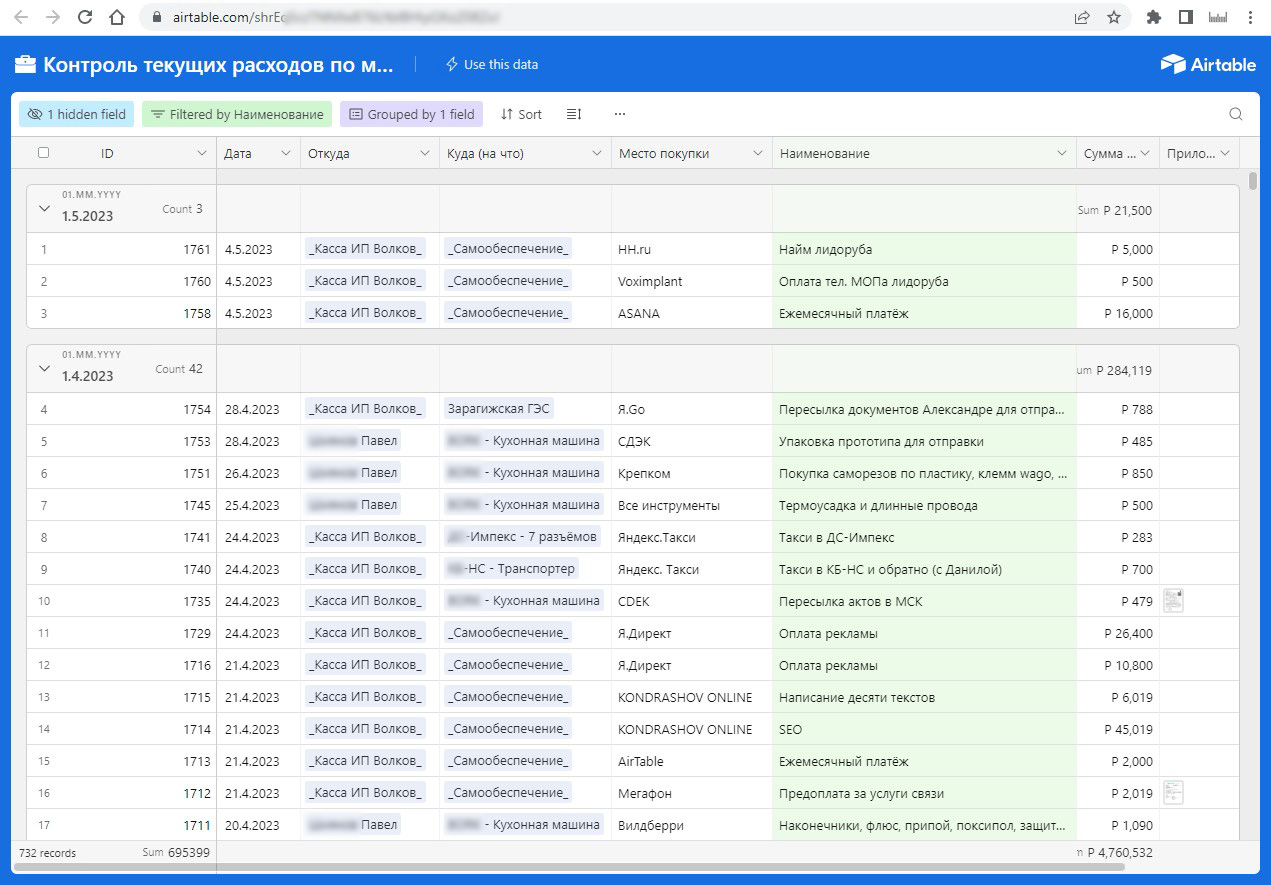Image resolution: width=1271 pixels, height=885 pixels.
Task: Select the СДЭК cell
Action: tap(692, 441)
